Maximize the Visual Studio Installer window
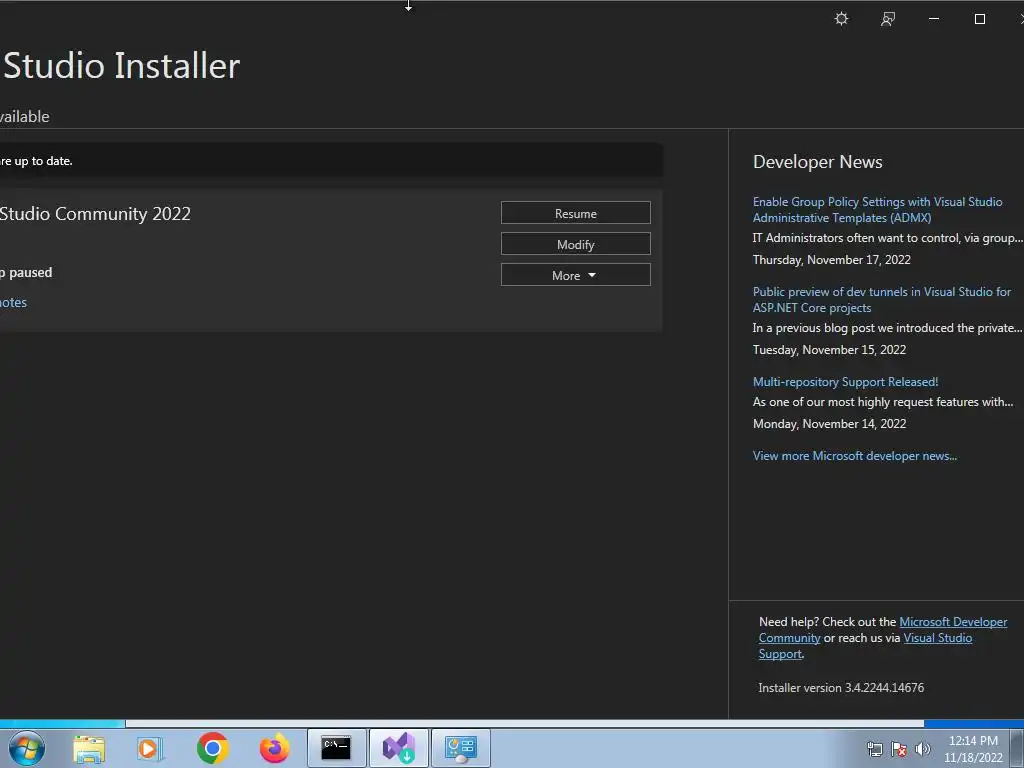This screenshot has height=768, width=1024. tap(980, 19)
